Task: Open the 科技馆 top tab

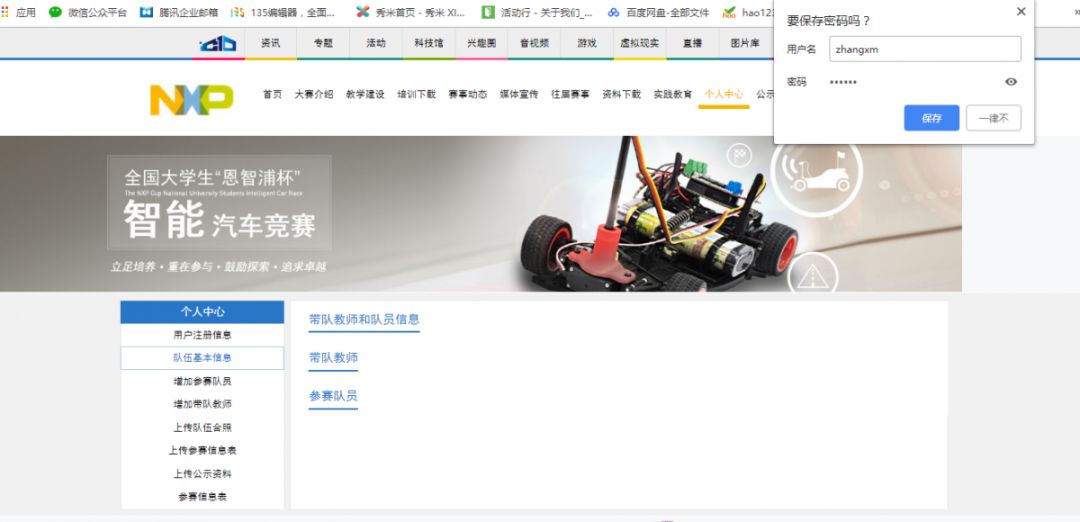Action: (x=428, y=43)
